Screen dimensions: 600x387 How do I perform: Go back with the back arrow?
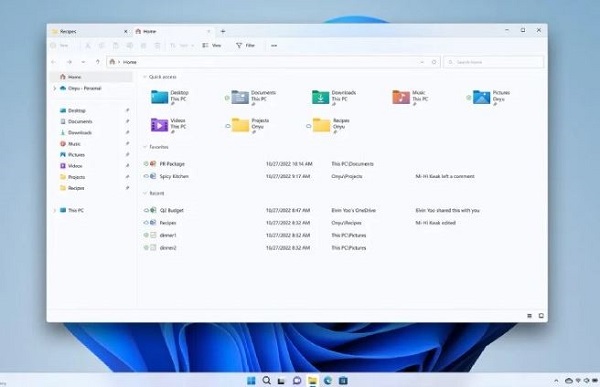pyautogui.click(x=54, y=62)
